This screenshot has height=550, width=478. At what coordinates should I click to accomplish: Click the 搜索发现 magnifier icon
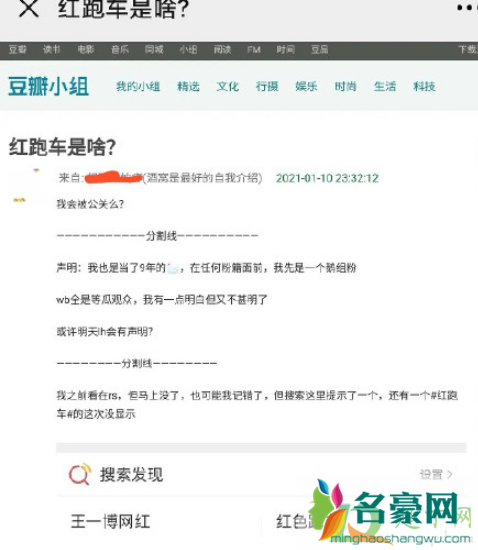point(80,474)
